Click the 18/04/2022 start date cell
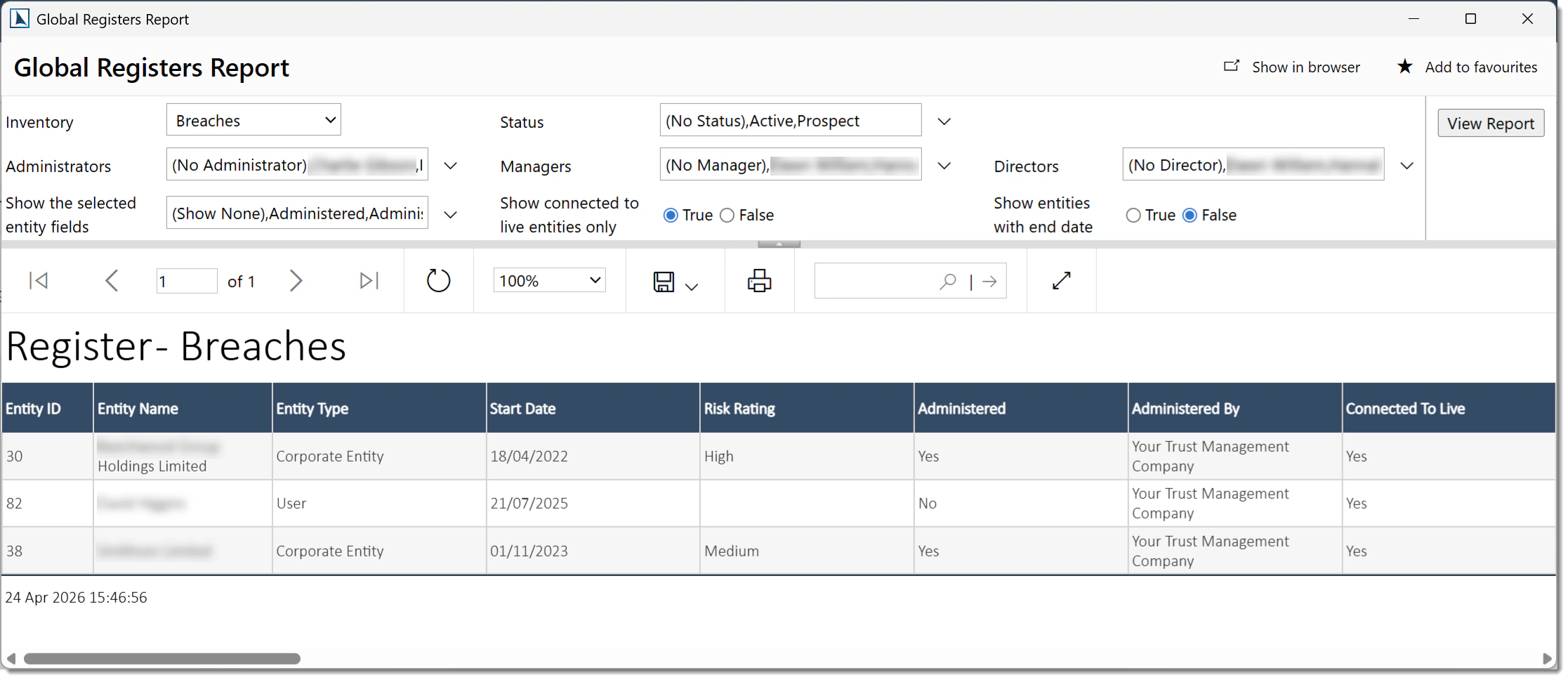Screen dimensions: 1568x680 pos(593,456)
